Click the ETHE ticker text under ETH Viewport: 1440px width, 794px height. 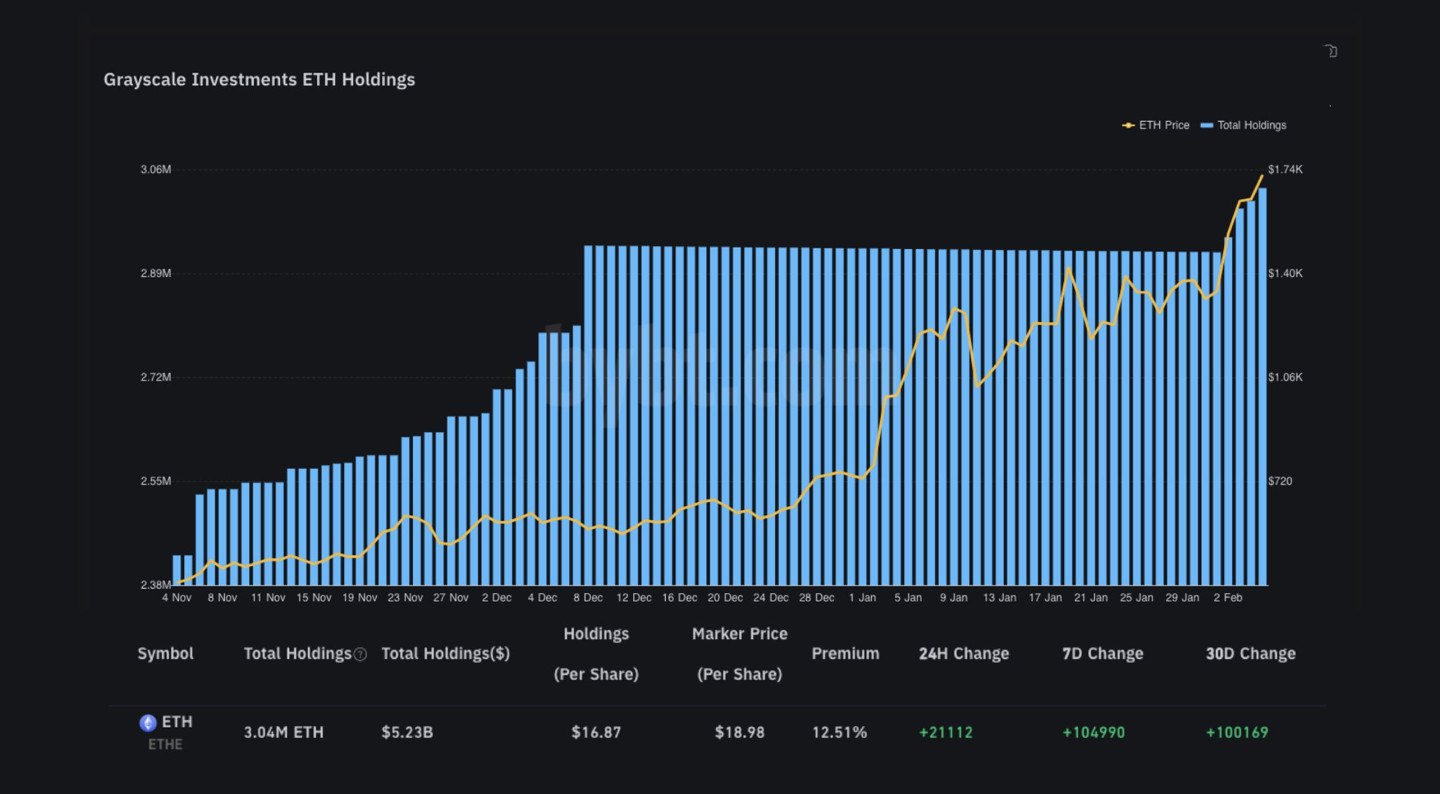pos(166,744)
